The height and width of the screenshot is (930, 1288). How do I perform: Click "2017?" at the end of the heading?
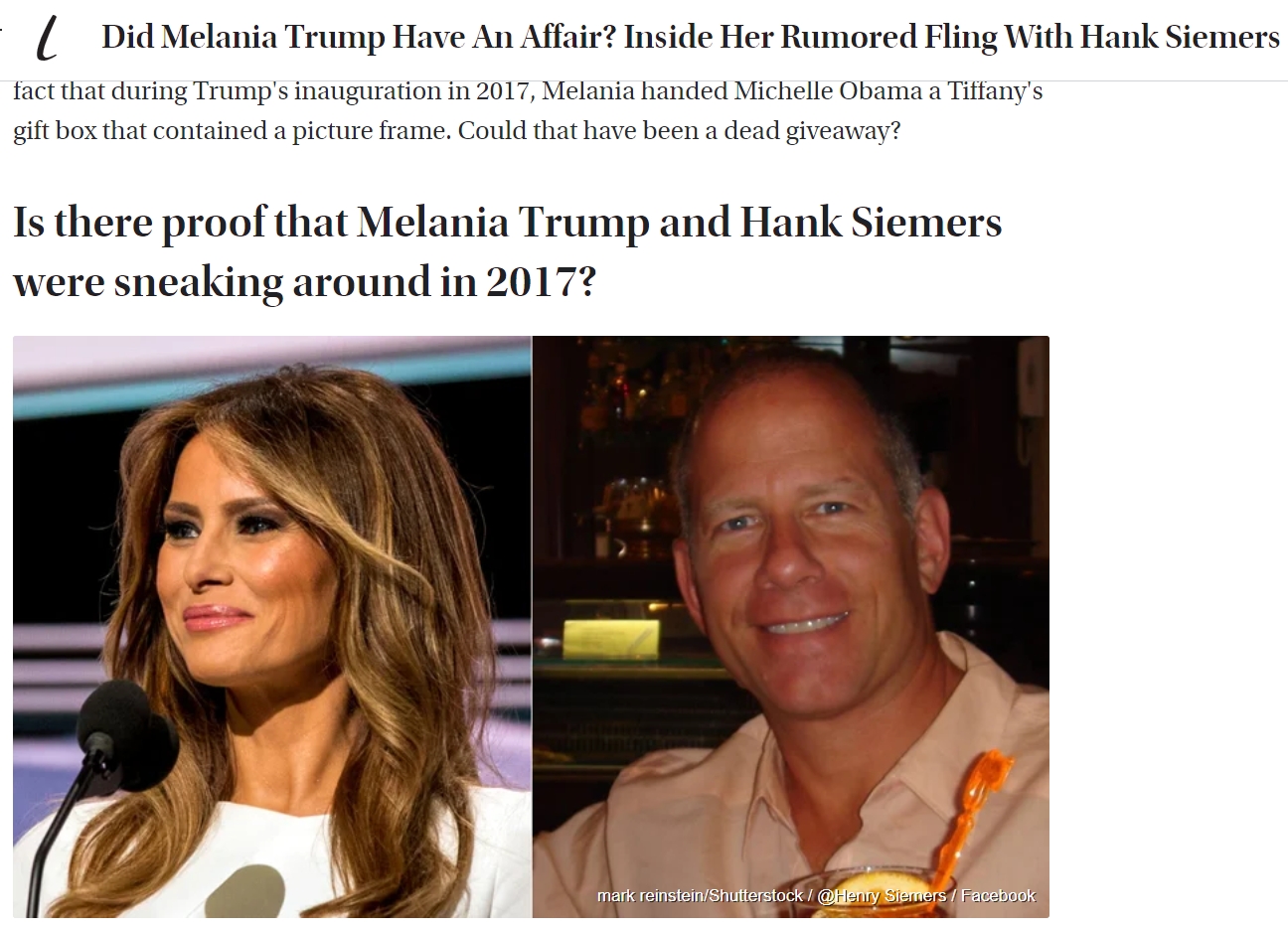point(541,282)
